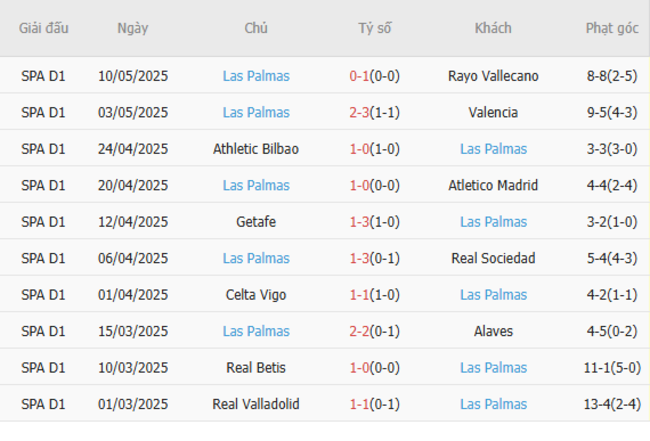The image size is (650, 441).
Task: Open Real Betis team link
Action: coord(256,368)
